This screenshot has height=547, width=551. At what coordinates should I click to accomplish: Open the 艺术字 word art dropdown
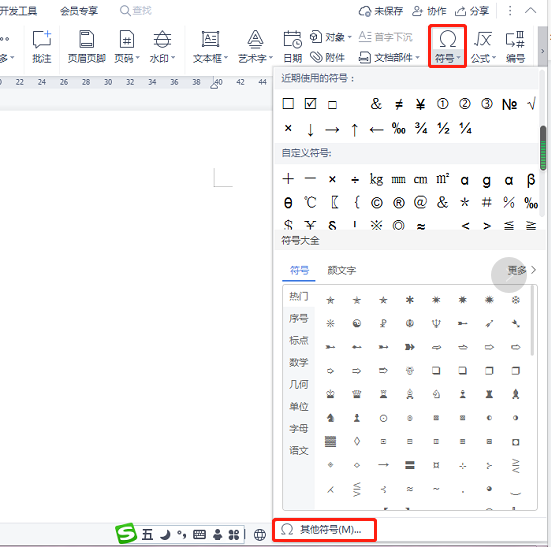point(255,47)
